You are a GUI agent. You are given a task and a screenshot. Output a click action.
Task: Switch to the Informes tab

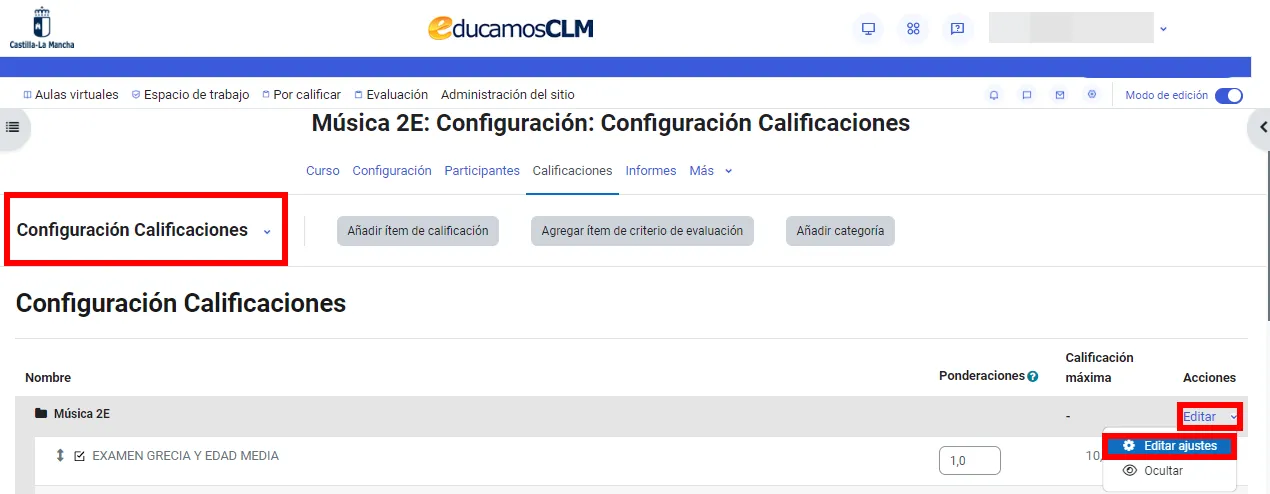[651, 171]
